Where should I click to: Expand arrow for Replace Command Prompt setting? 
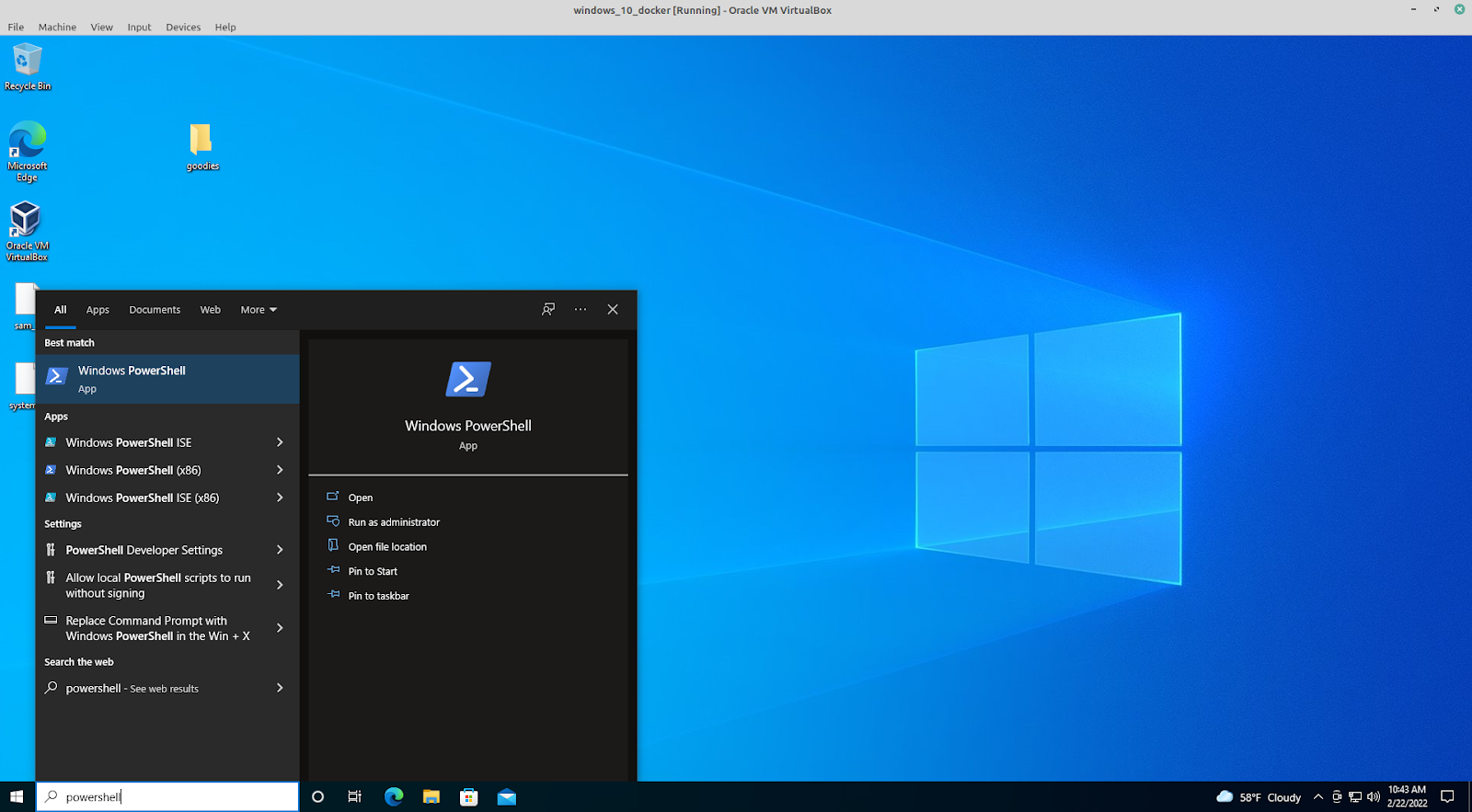click(x=280, y=628)
